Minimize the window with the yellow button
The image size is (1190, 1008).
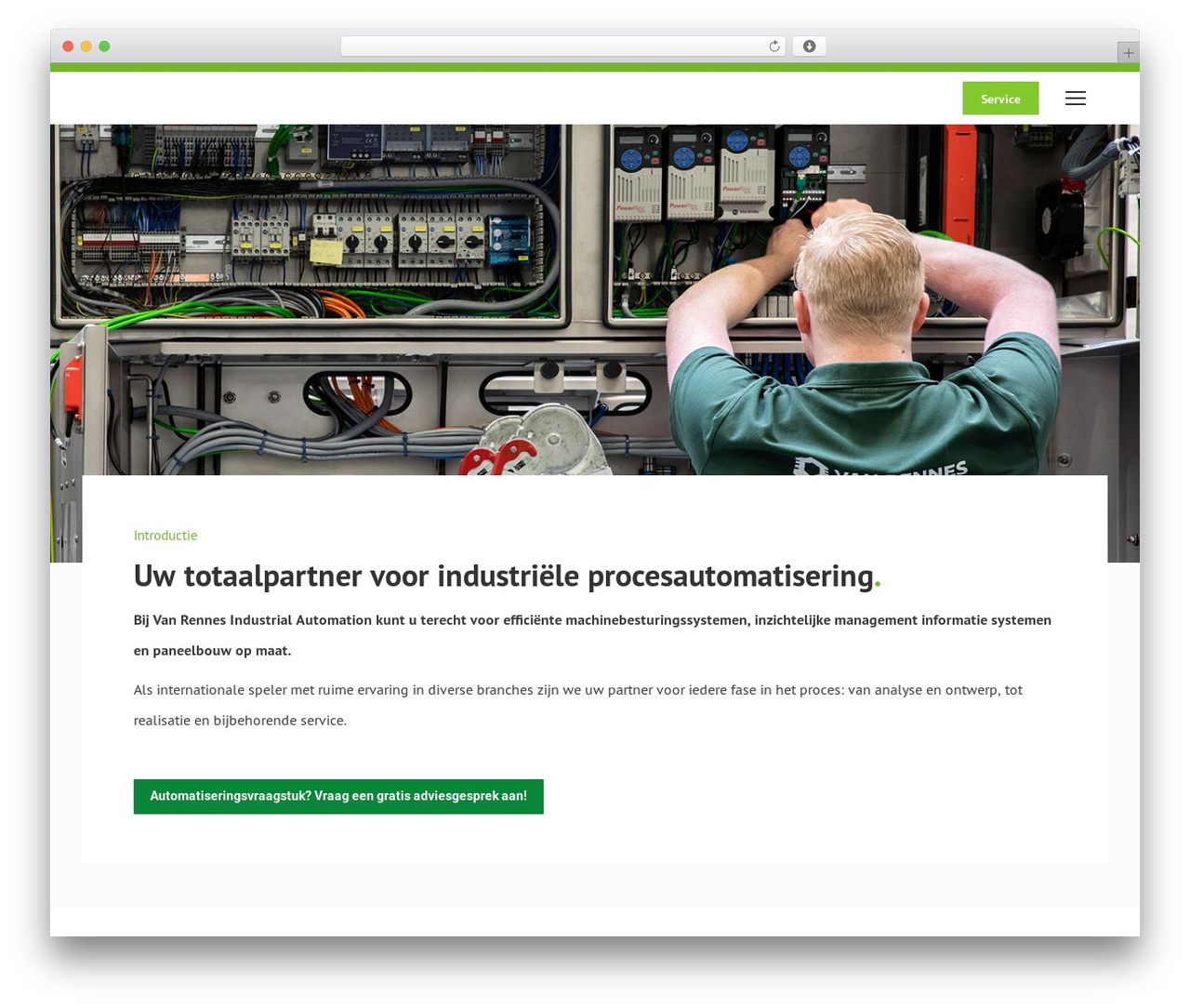[86, 46]
